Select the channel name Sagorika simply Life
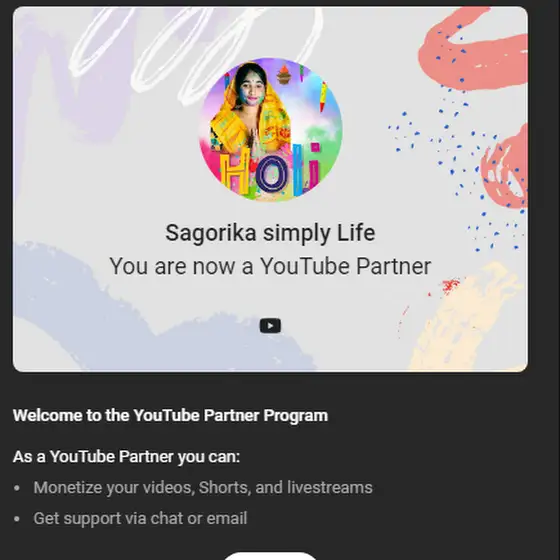This screenshot has width=560, height=560. [x=270, y=233]
